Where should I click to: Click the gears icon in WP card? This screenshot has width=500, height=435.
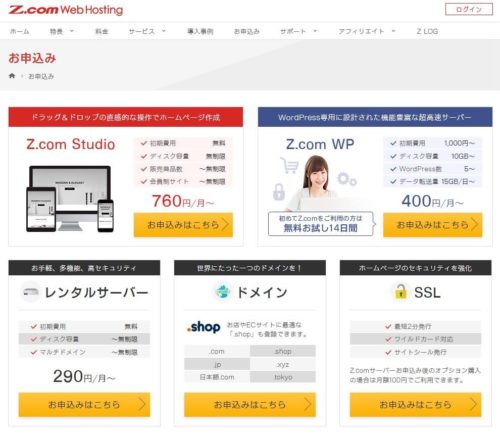347,179
